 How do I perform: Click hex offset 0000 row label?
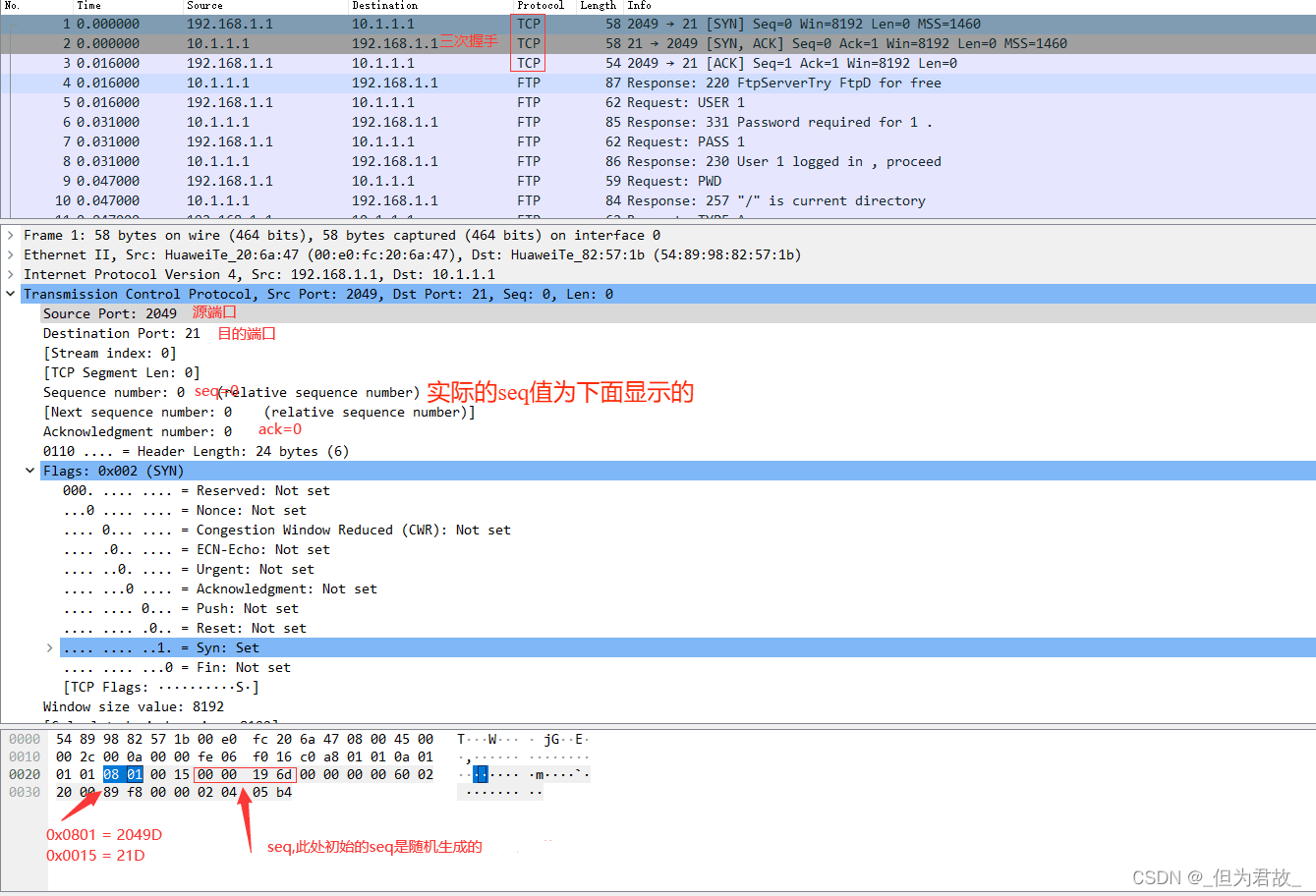click(x=25, y=739)
